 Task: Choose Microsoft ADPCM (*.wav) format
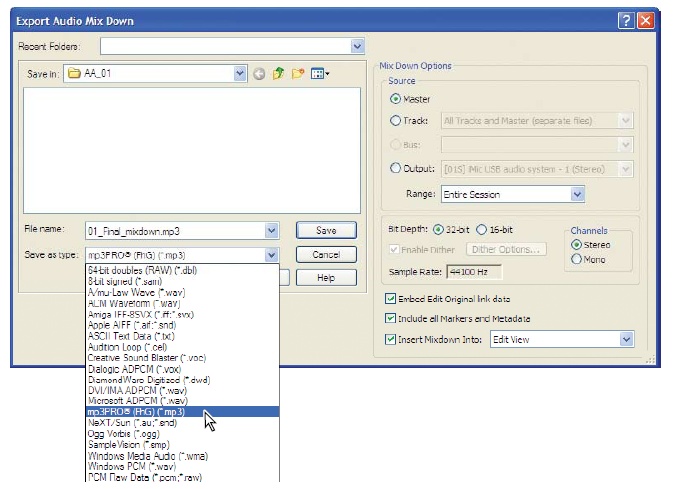[182, 401]
